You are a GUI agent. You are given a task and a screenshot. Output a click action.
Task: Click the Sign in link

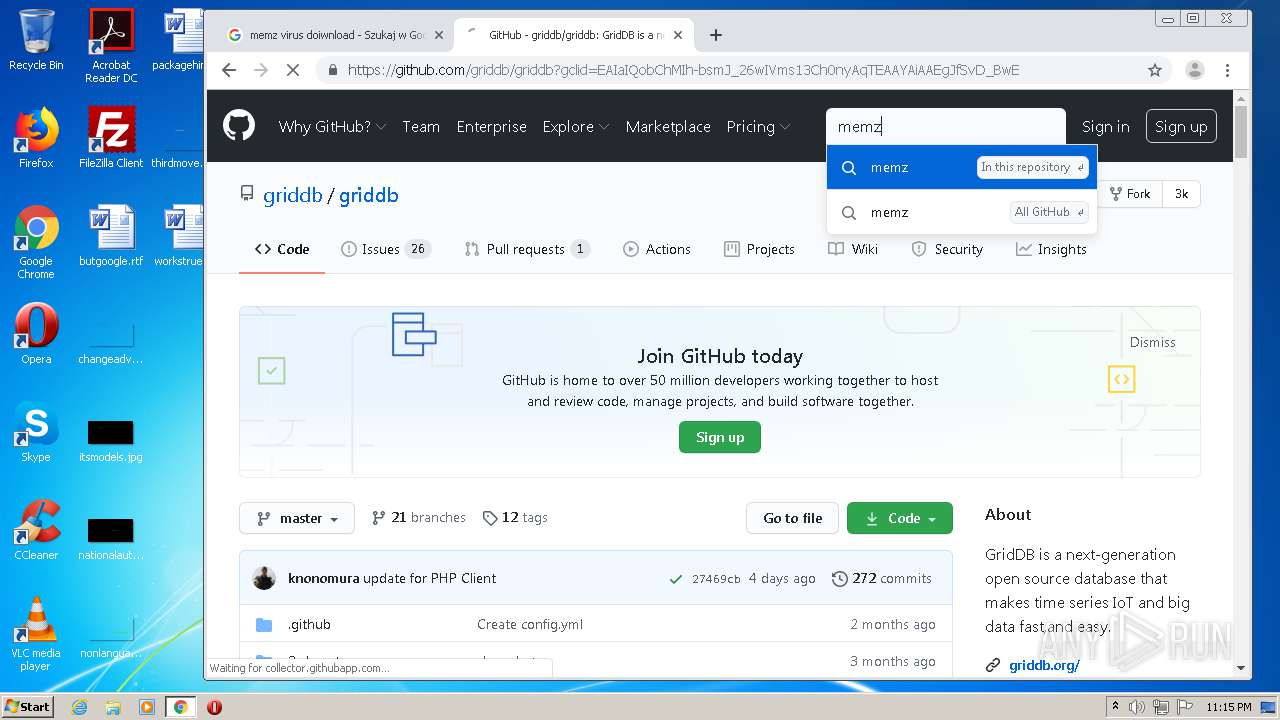1105,126
